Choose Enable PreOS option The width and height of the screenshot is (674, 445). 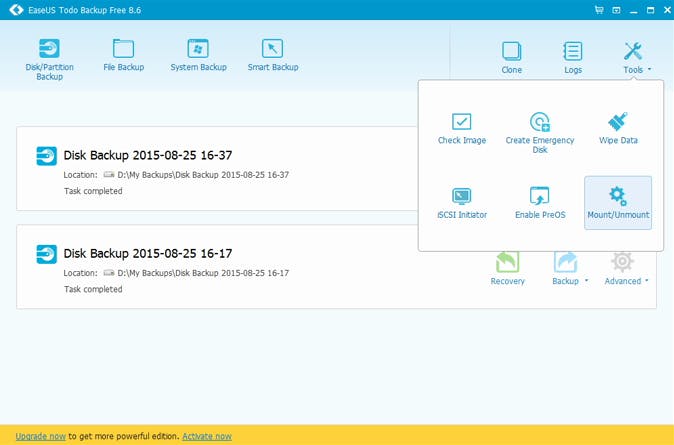pyautogui.click(x=540, y=203)
